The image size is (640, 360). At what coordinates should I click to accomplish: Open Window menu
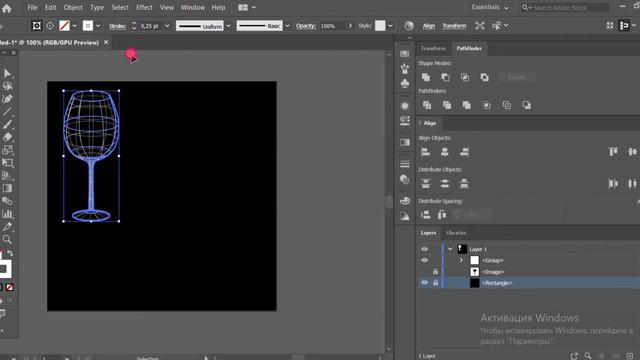193,7
